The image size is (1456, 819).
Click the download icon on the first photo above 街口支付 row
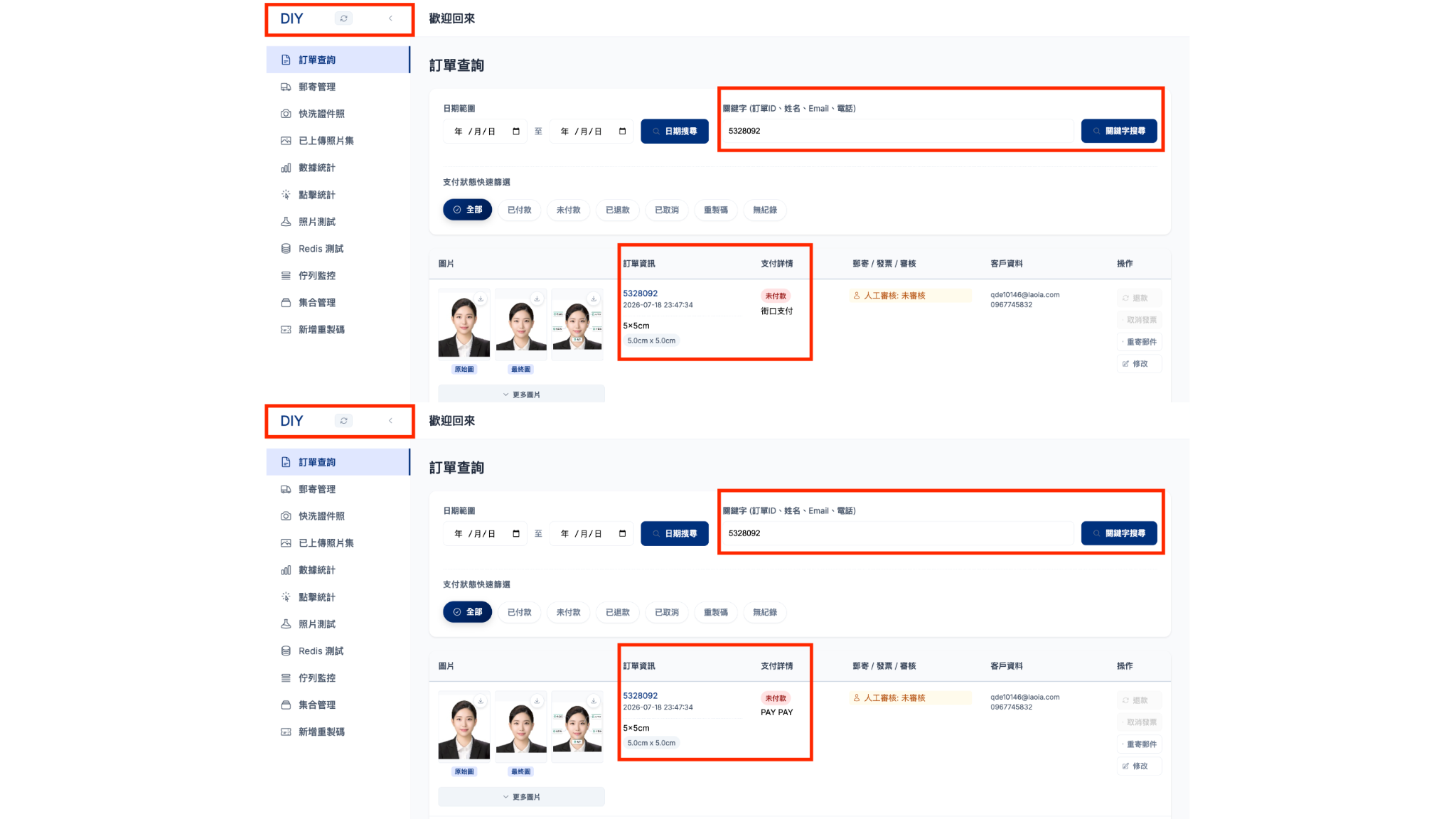tap(481, 299)
